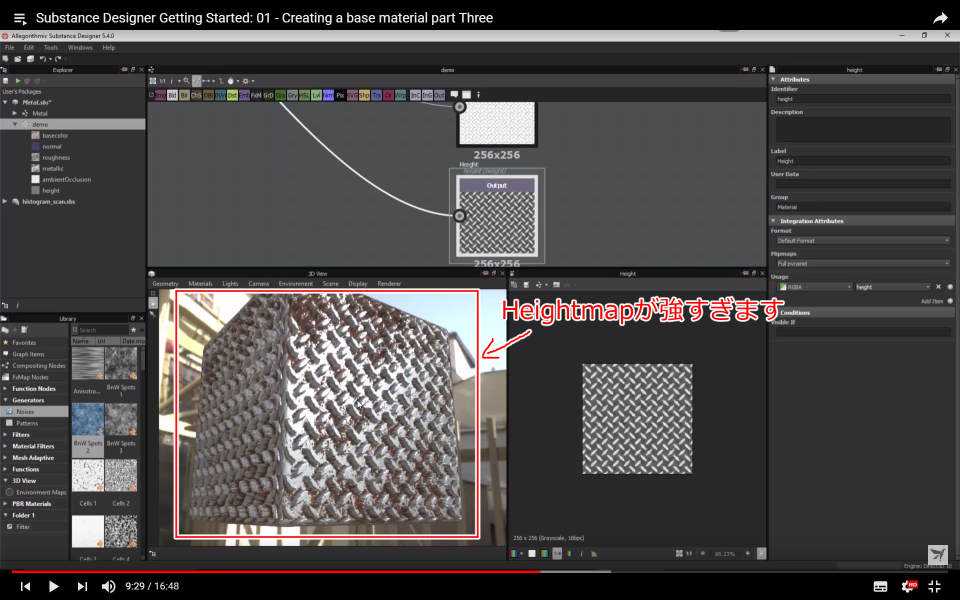Add a Blur (Blr) node from toolbar
Viewport: 960px width, 600px height.
click(184, 95)
